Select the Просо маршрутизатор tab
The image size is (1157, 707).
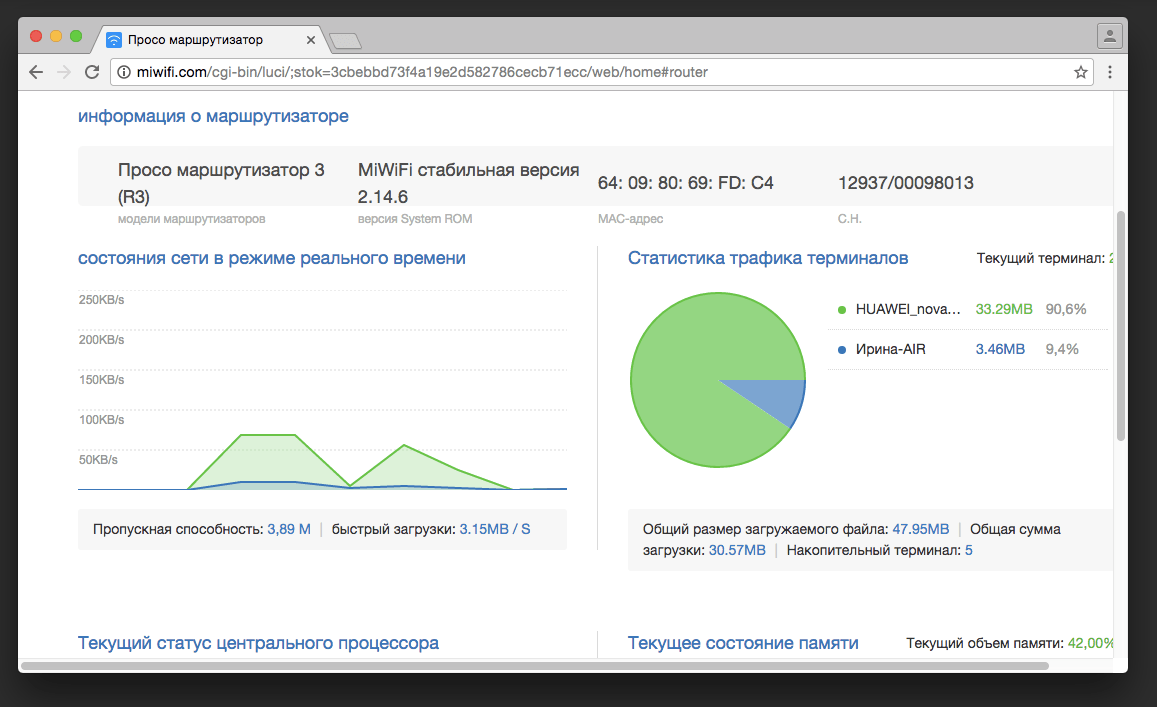coord(200,40)
